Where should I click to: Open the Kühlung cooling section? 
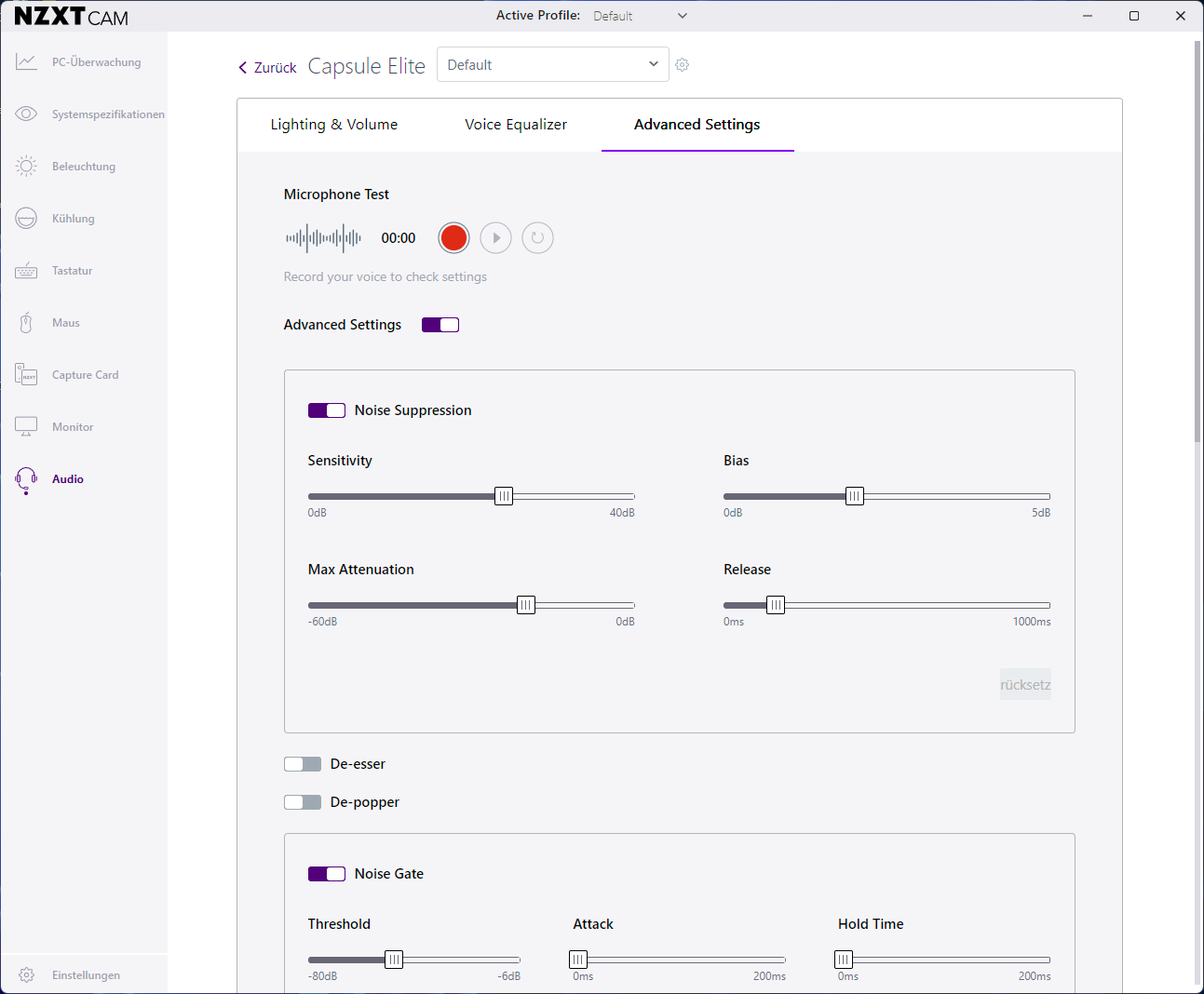(x=73, y=219)
